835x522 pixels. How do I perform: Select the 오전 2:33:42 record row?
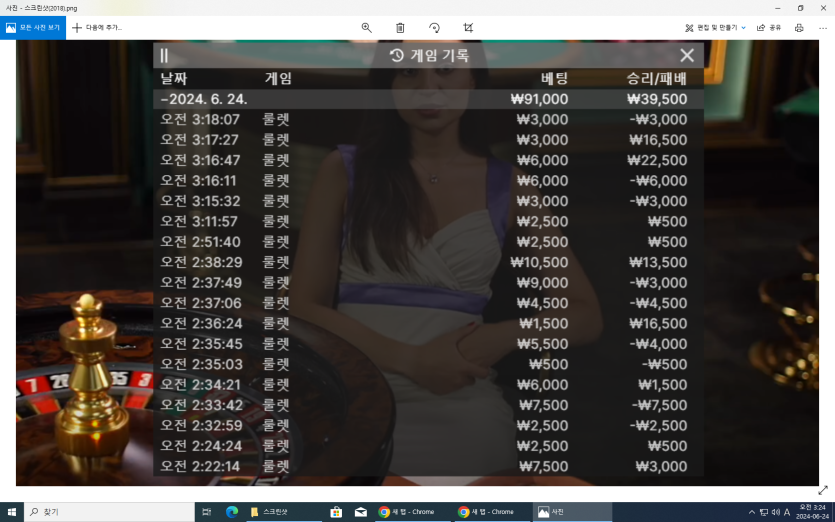point(428,405)
